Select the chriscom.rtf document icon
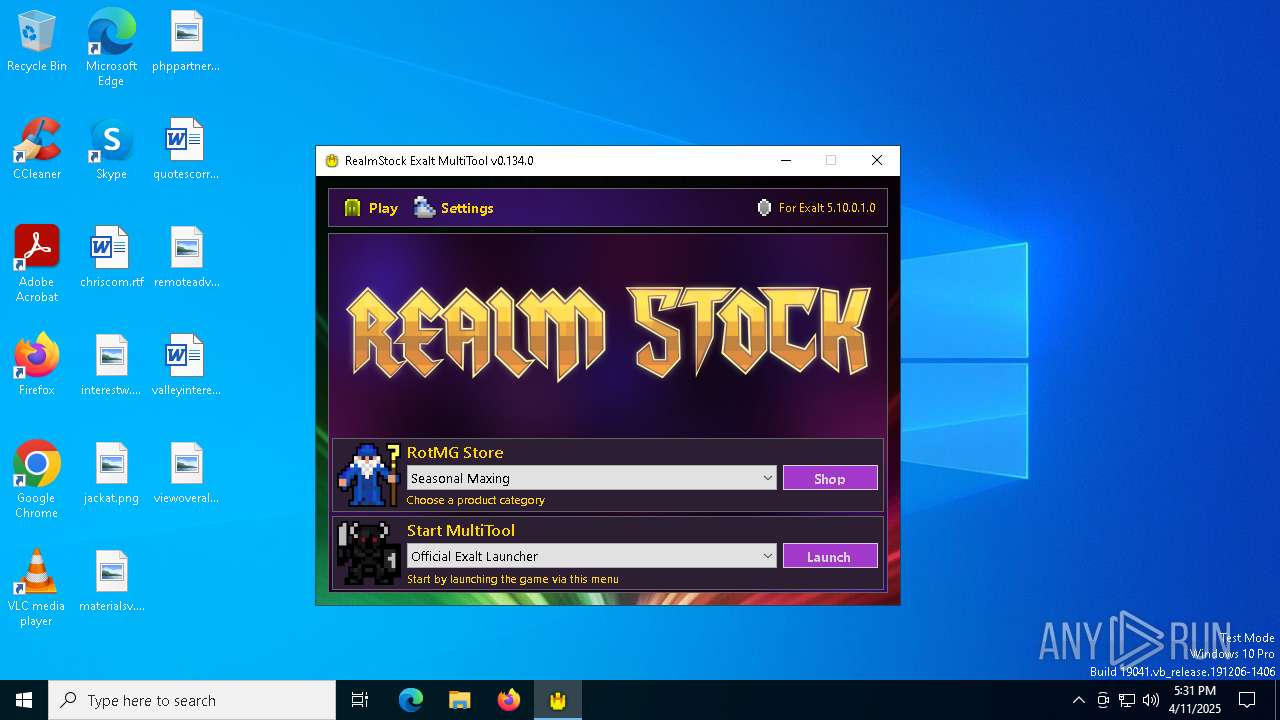Screen dimensions: 1280x720 [111, 258]
